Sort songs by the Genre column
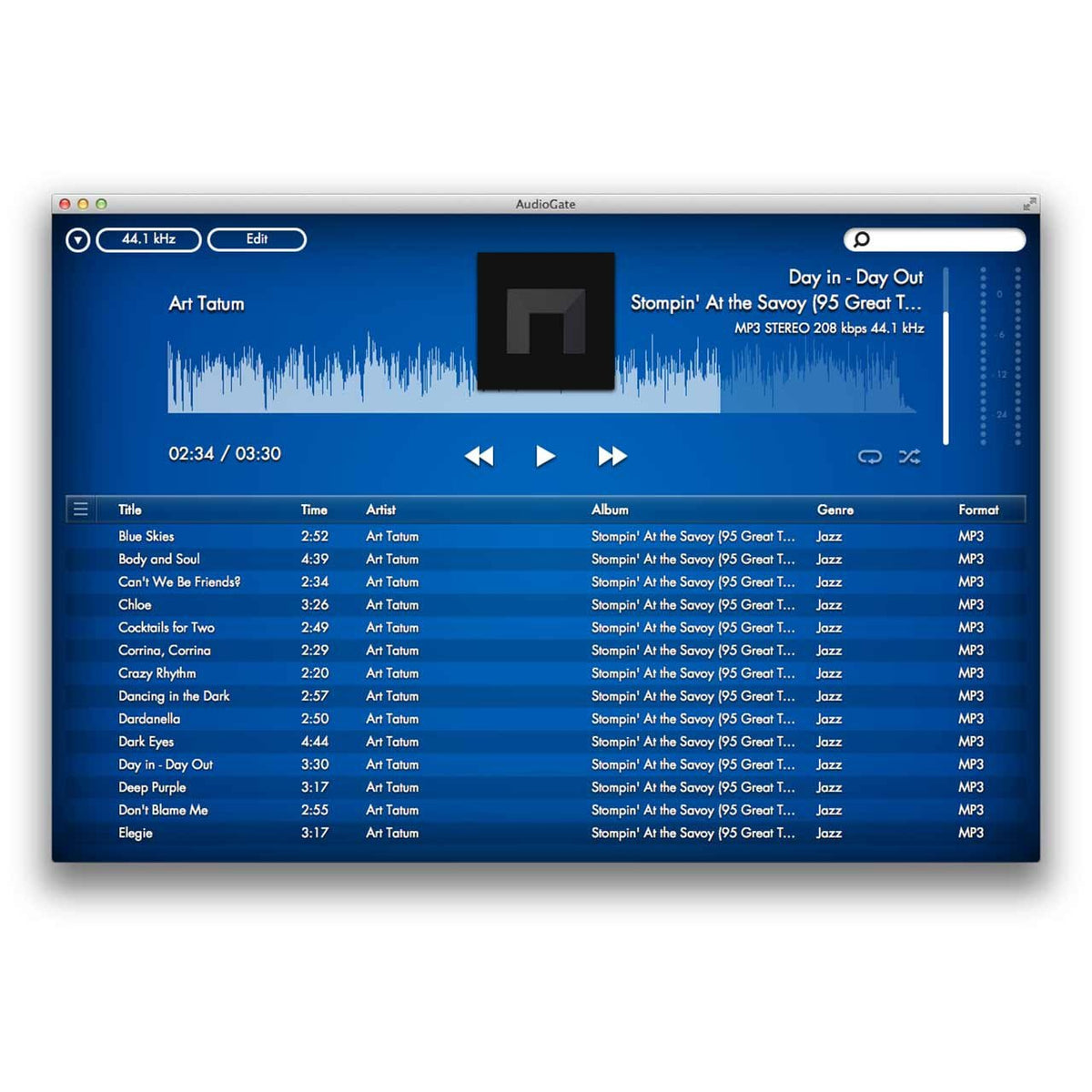1092x1092 pixels. pos(834,510)
